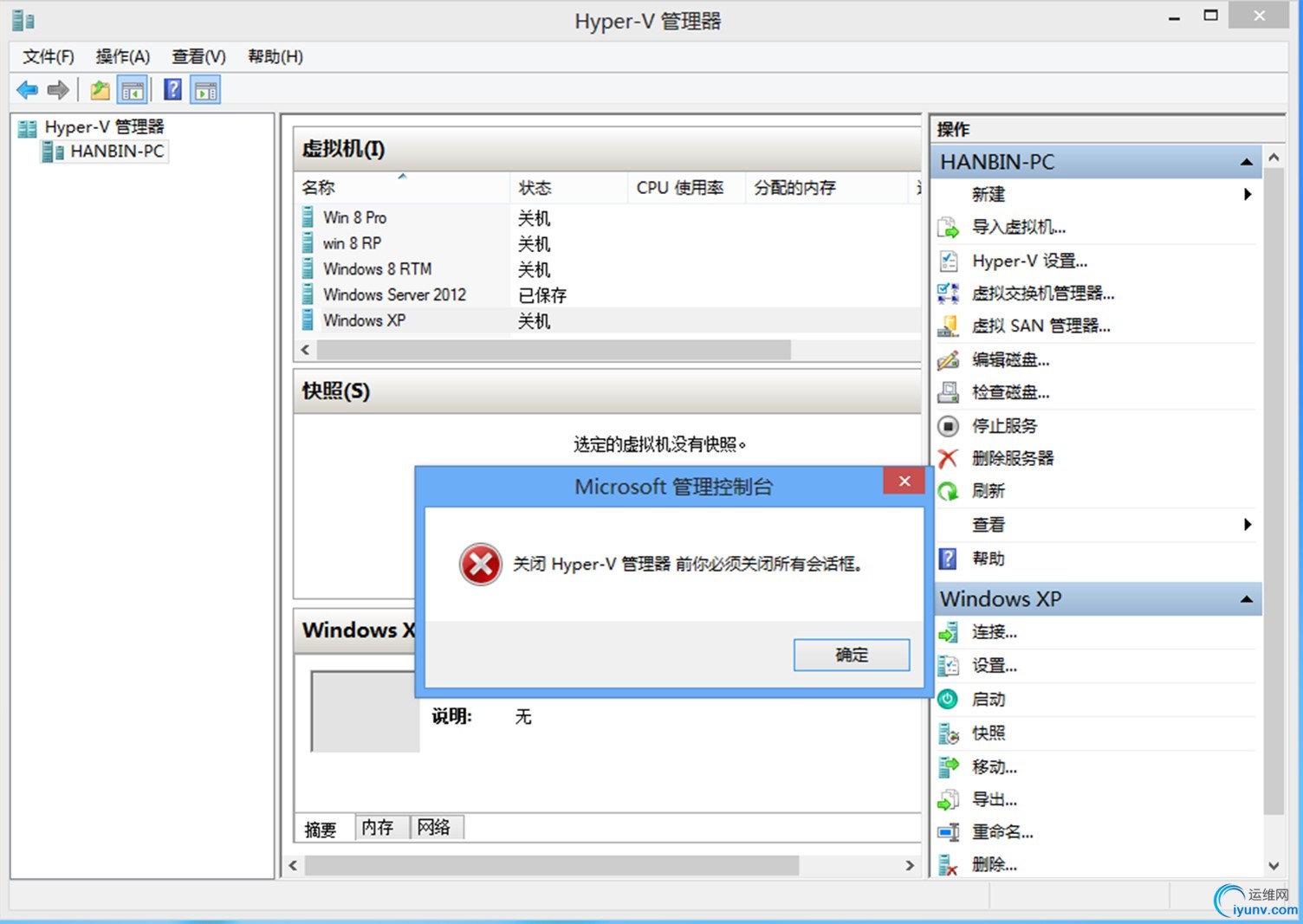
Task: Toggle the console tree pane icon
Action: point(133,89)
